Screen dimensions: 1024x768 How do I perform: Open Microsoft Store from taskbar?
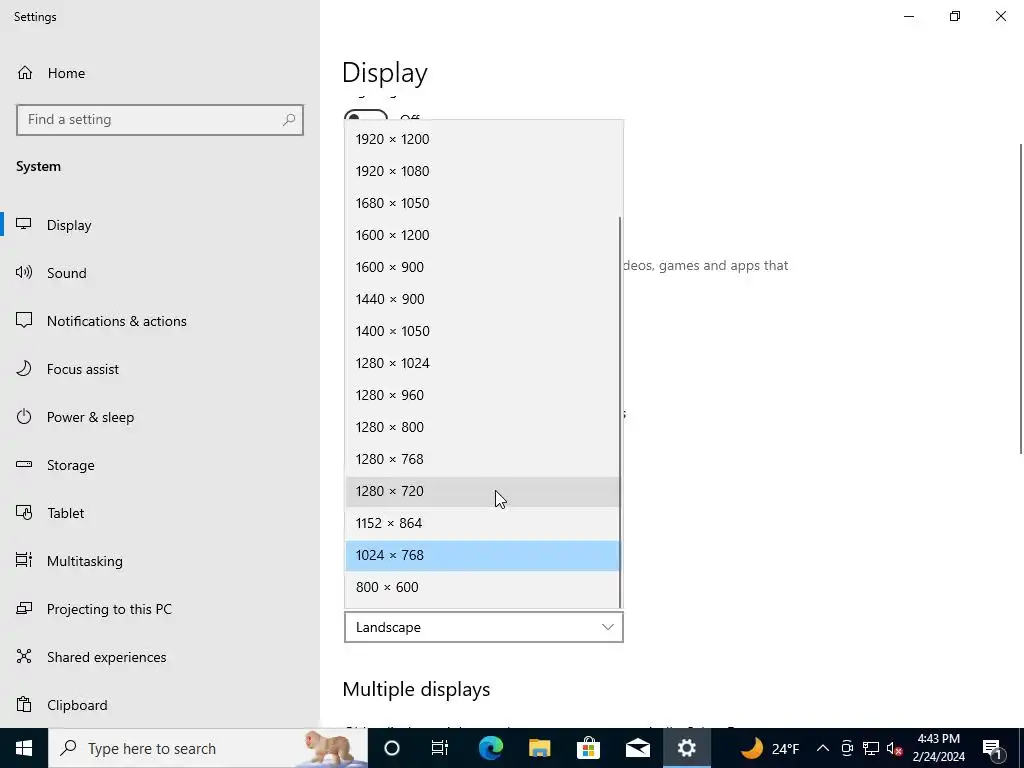click(x=588, y=748)
